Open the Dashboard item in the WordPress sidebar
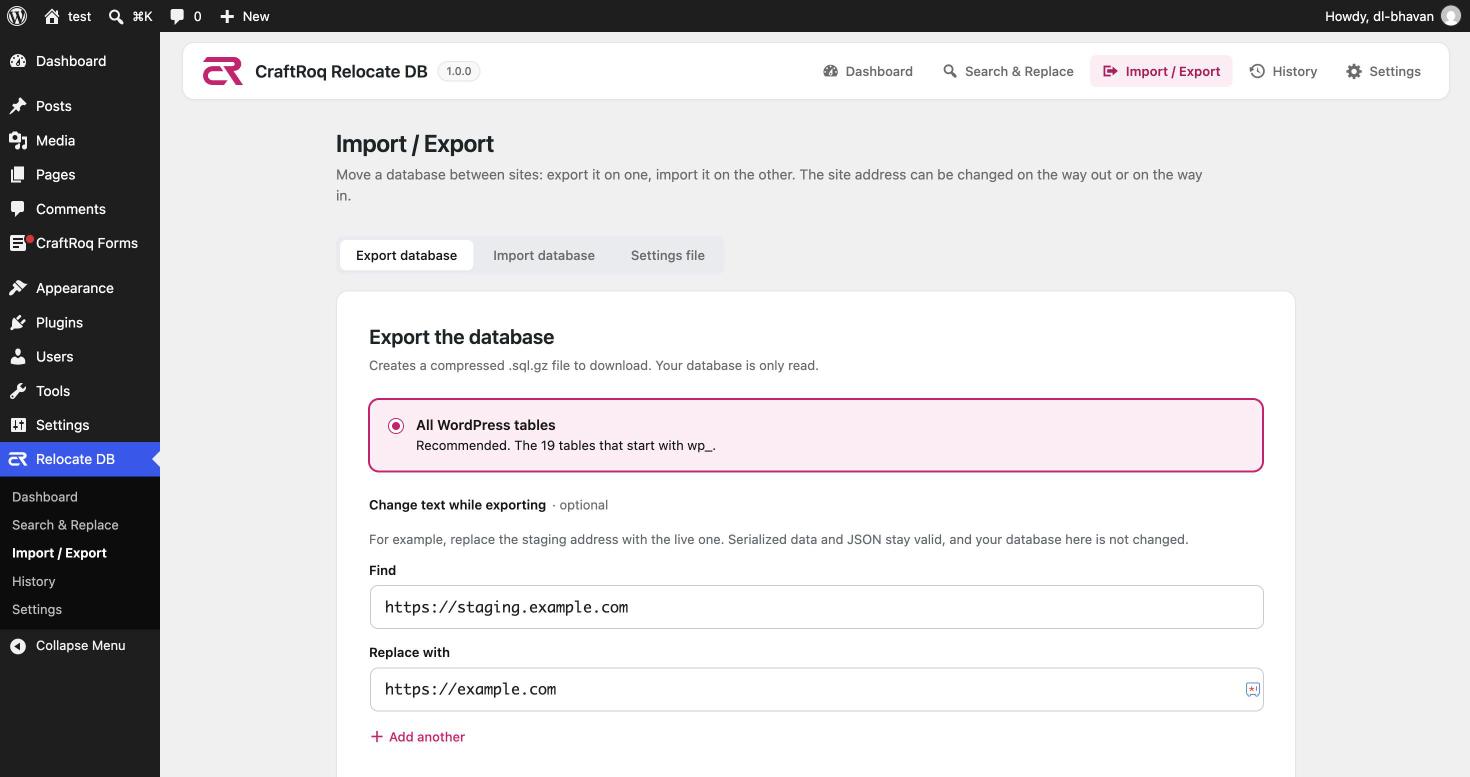Viewport: 1470px width, 777px height. point(80,61)
